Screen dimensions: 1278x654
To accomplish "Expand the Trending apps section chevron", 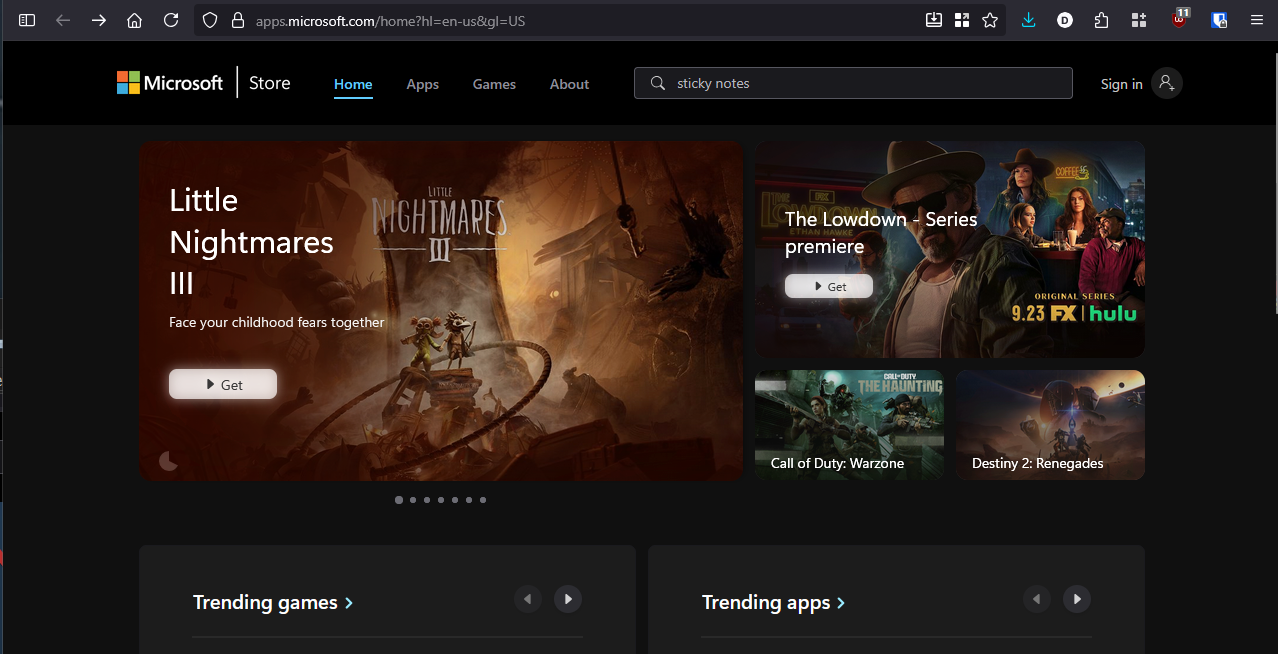I will [841, 603].
